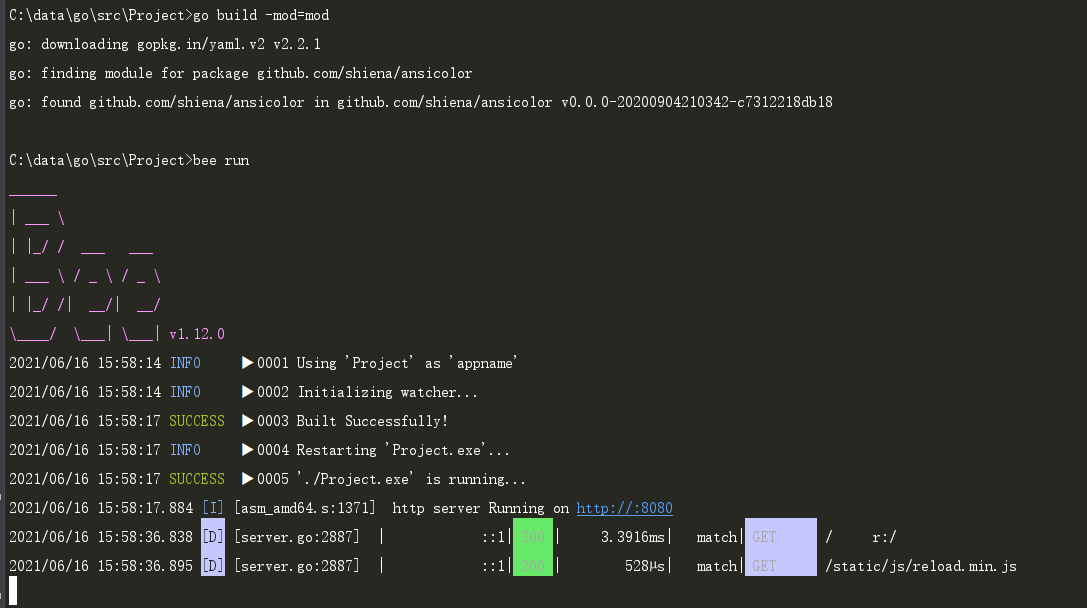Click the /static/js/reload.min.js path
Viewport: 1087px width, 608px height.
coord(921,566)
